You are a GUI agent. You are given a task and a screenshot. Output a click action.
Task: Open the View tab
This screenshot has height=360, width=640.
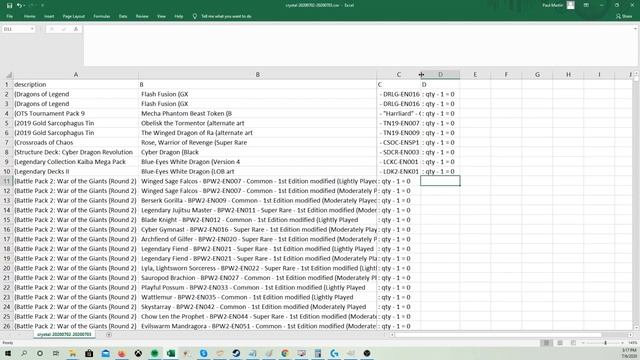point(161,16)
